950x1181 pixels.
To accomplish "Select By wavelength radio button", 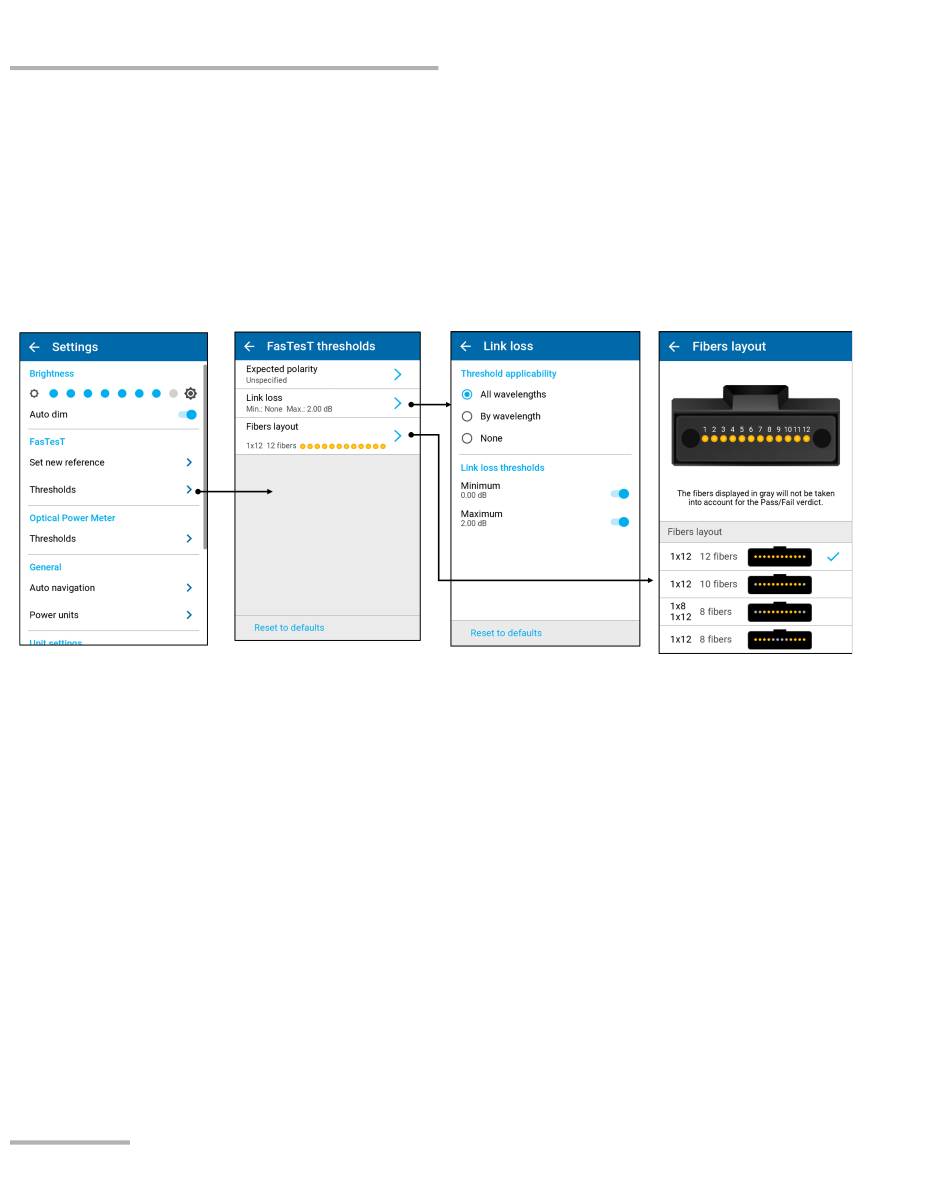I will [467, 417].
